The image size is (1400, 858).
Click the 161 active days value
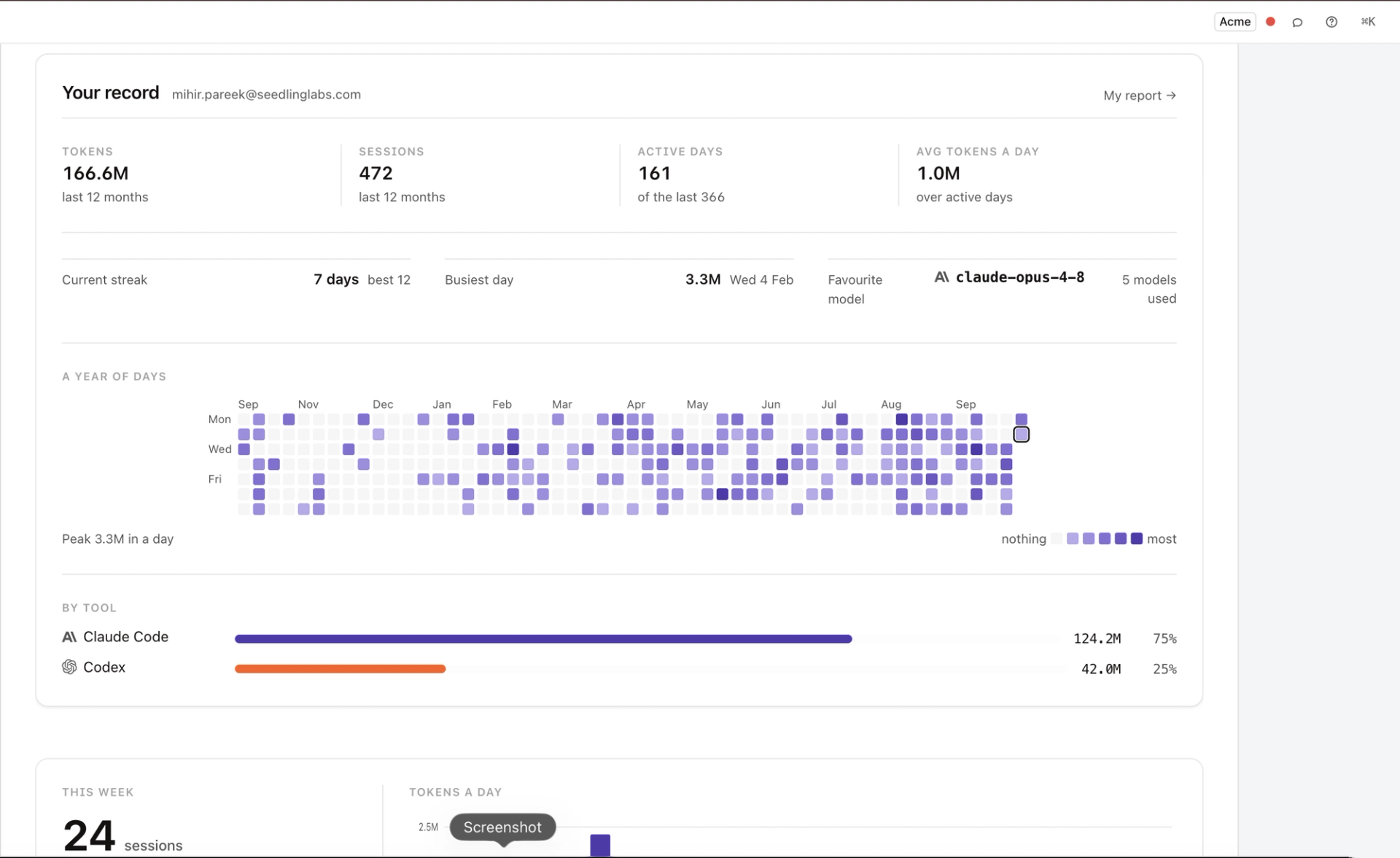point(654,174)
